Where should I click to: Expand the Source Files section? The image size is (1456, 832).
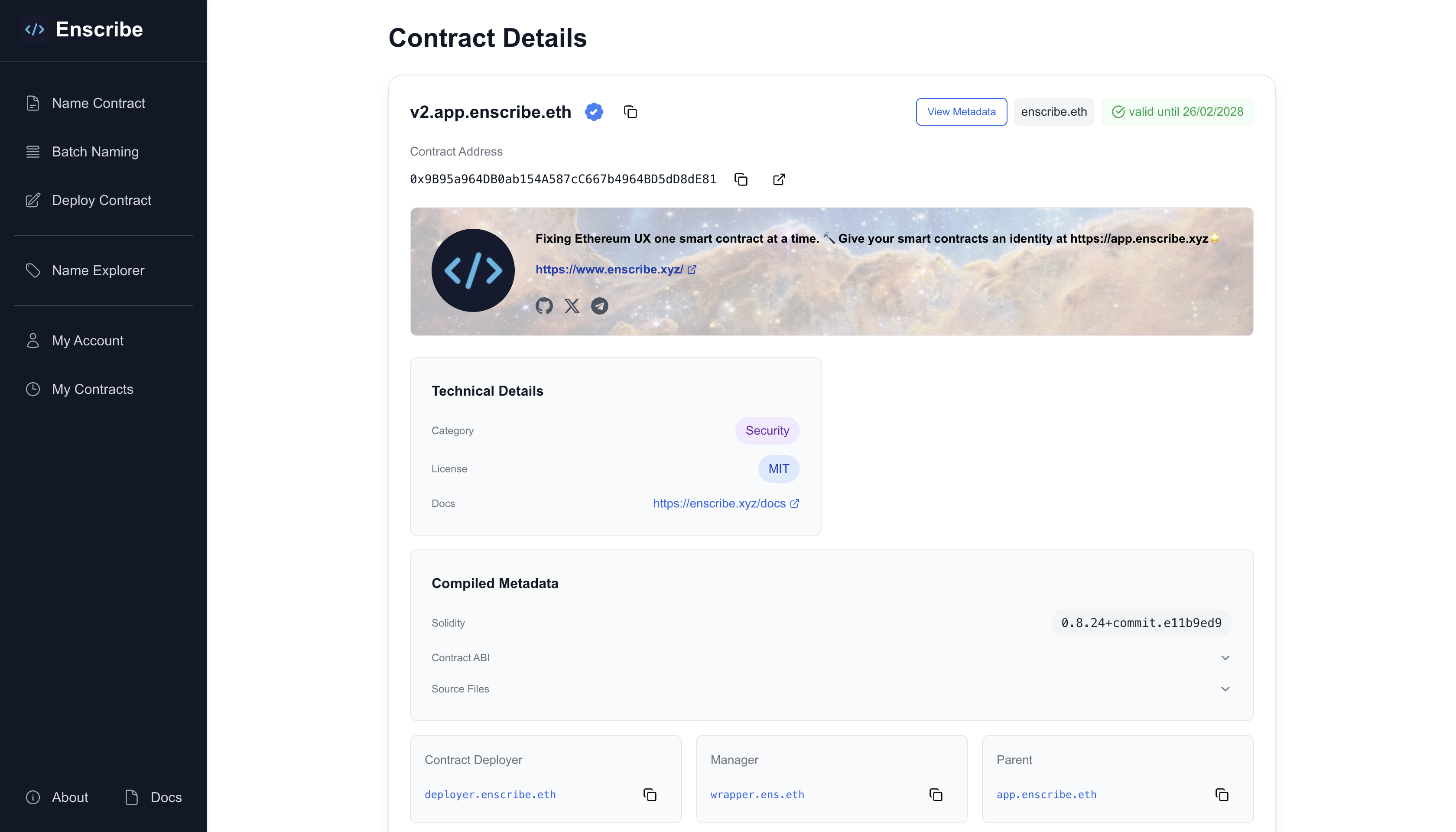point(1225,689)
